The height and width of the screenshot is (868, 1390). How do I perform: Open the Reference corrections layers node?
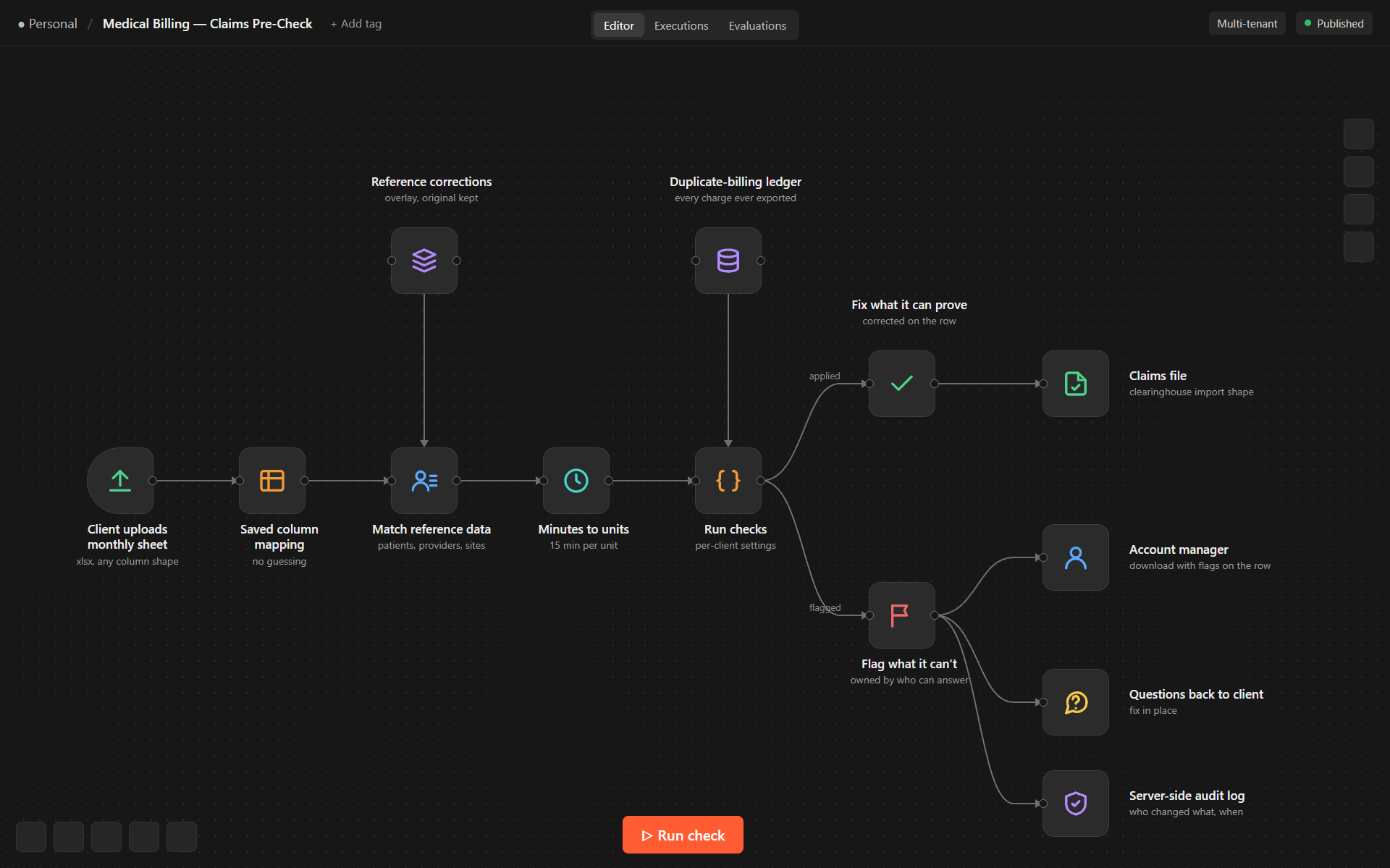424,261
